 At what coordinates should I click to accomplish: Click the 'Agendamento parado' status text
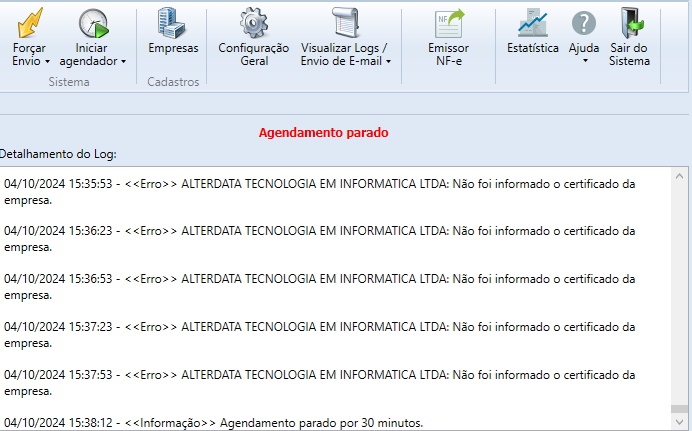[x=323, y=132]
